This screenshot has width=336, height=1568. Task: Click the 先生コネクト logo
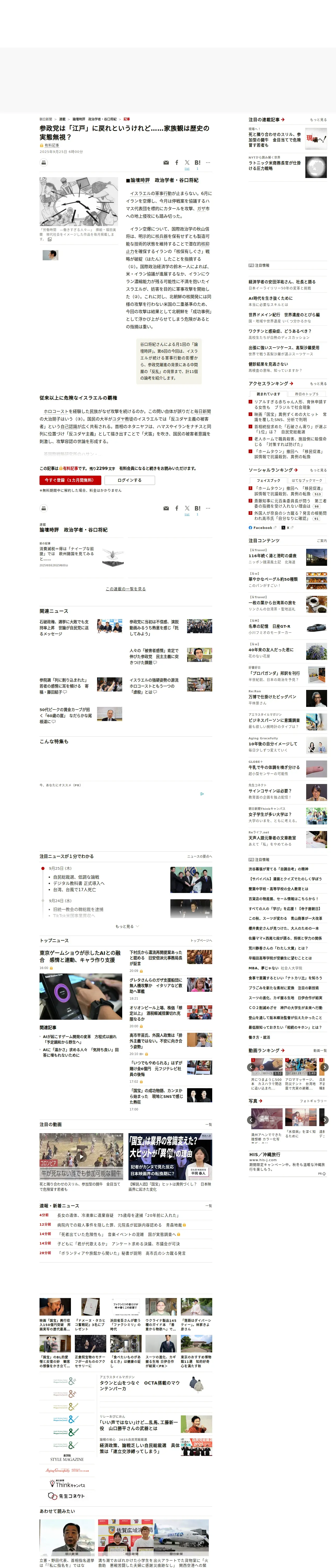click(x=66, y=1496)
